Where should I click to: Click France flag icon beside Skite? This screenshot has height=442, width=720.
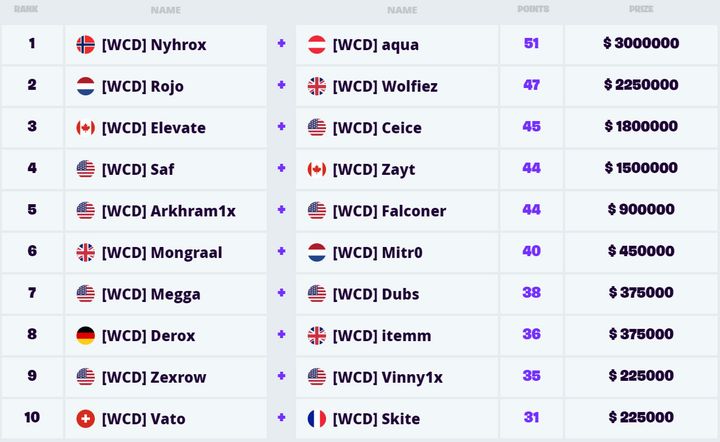click(317, 419)
